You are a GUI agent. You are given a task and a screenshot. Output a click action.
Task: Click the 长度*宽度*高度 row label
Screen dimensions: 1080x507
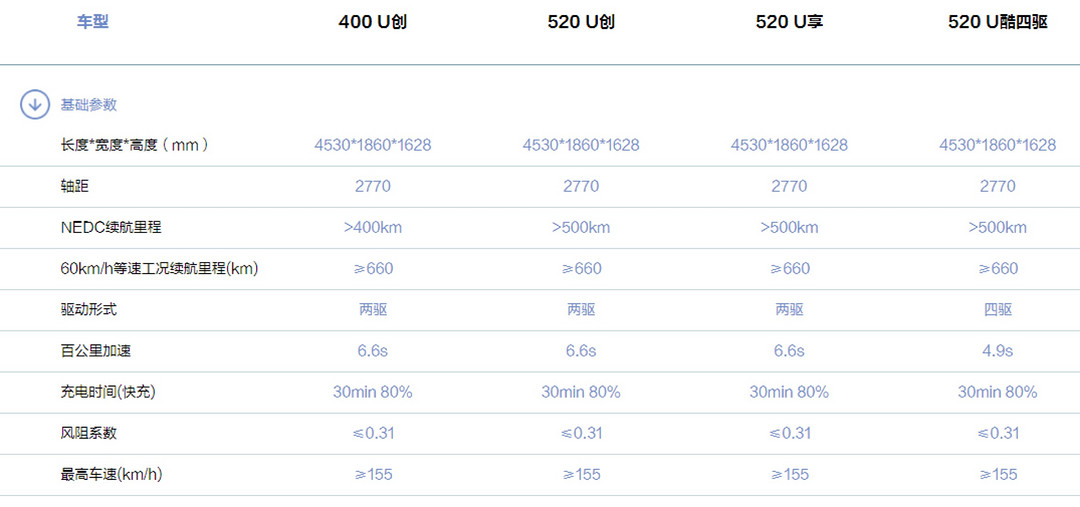pyautogui.click(x=134, y=145)
